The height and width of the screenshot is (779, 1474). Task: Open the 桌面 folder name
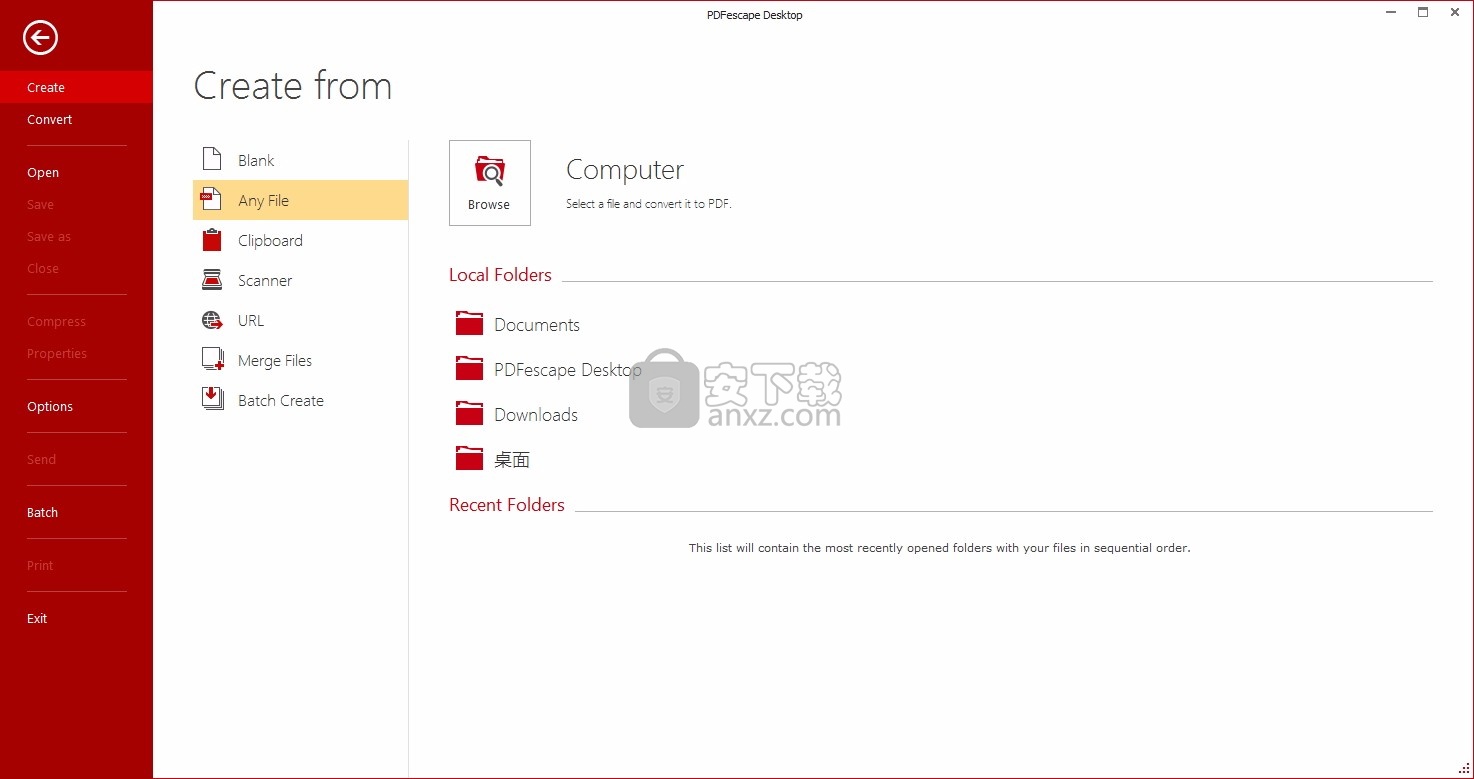coord(512,460)
